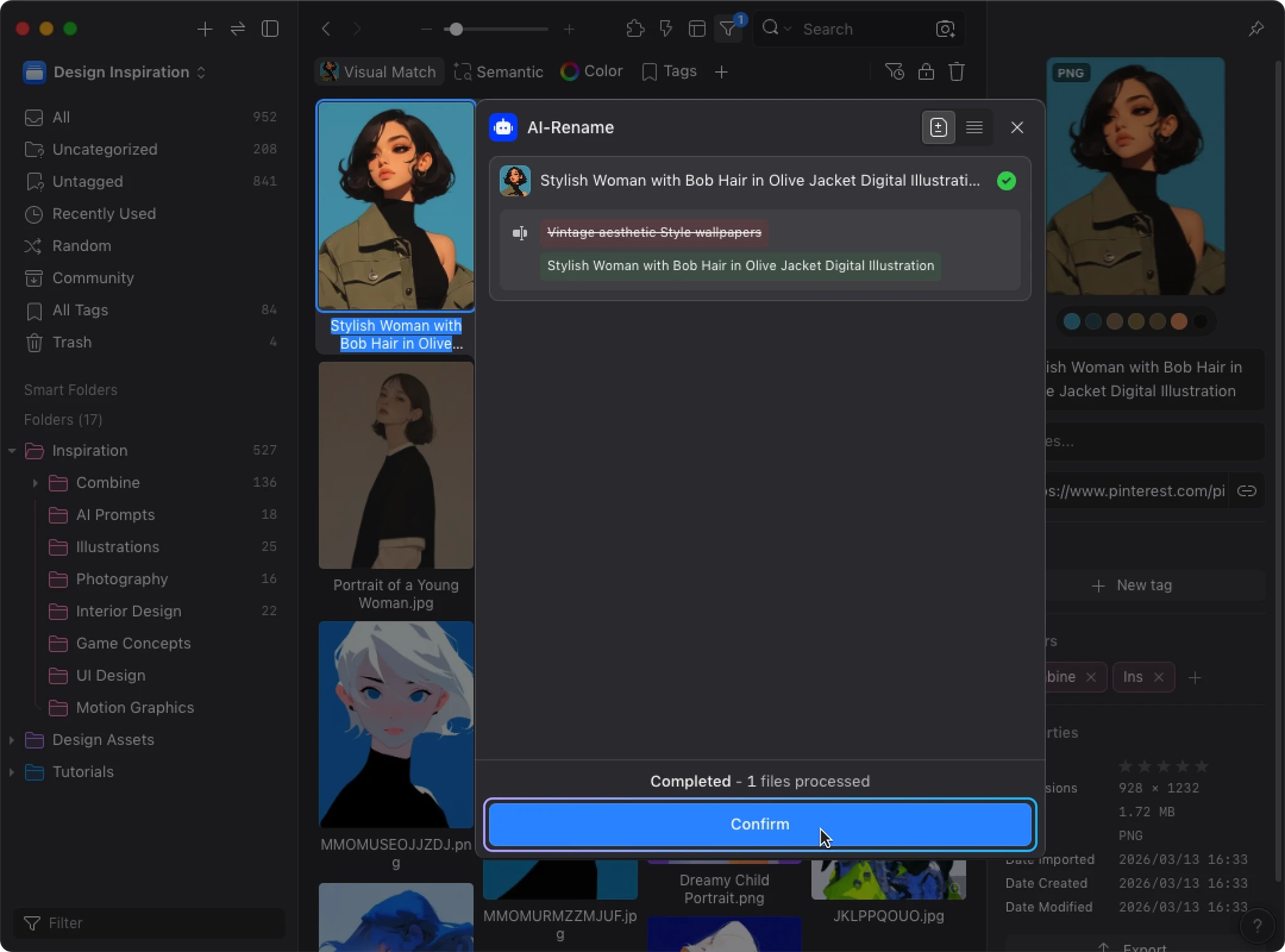The height and width of the screenshot is (952, 1285).
Task: Click New tag button
Action: (1133, 586)
